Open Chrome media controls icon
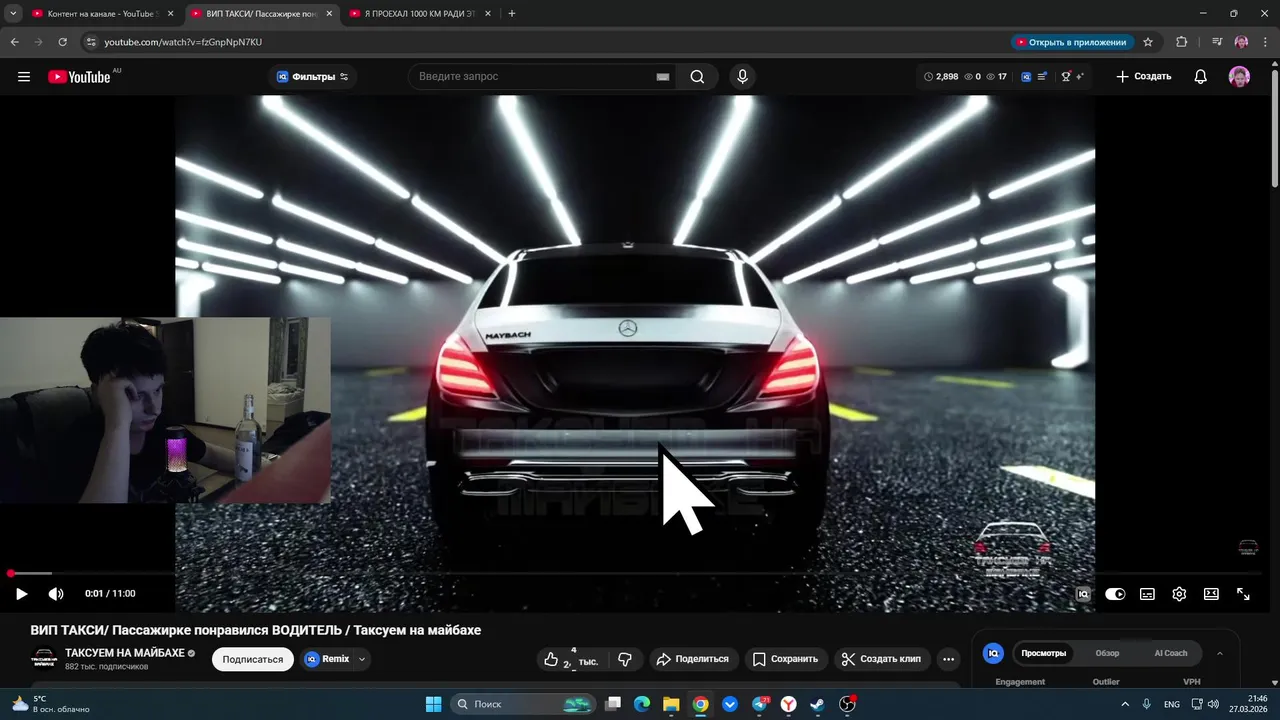The width and height of the screenshot is (1280, 720). [x=1217, y=42]
